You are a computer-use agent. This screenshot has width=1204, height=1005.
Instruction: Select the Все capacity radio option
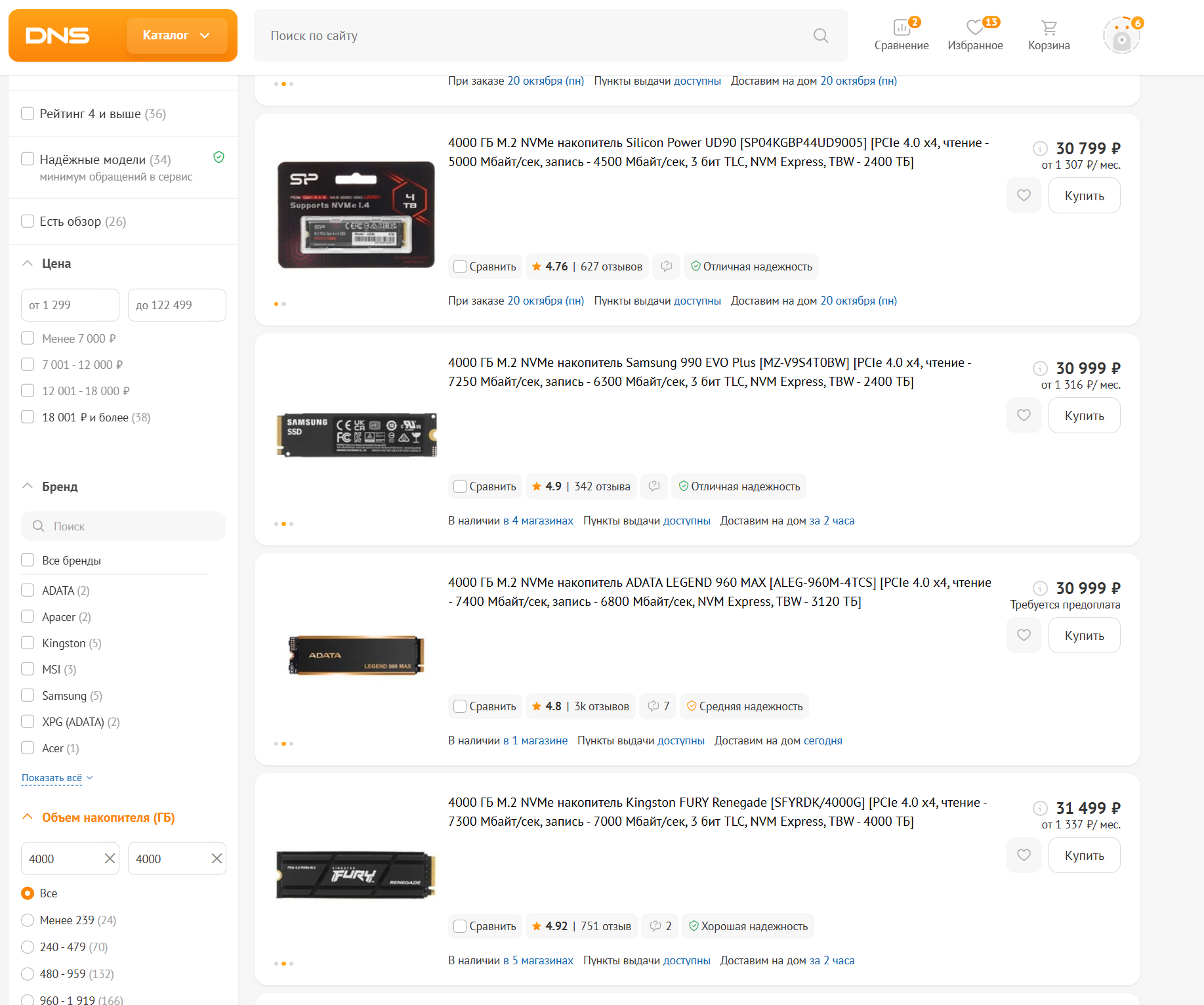point(28,893)
